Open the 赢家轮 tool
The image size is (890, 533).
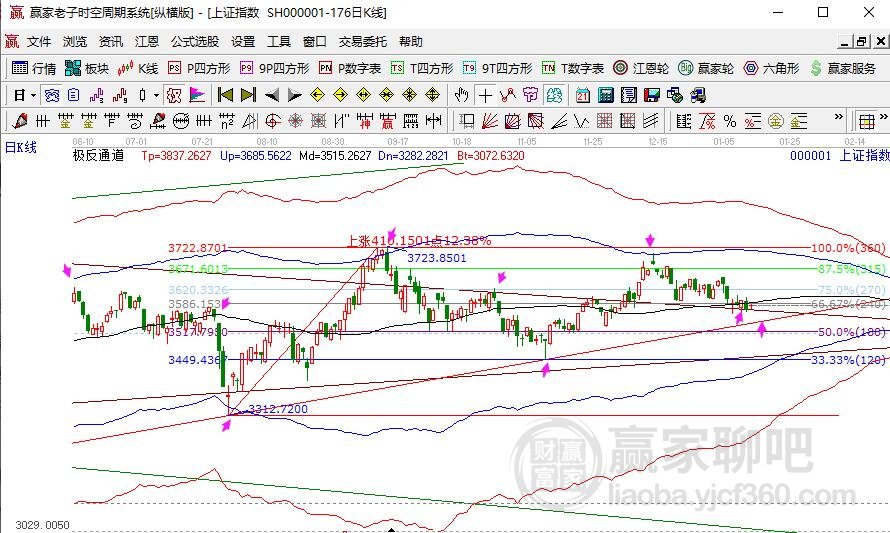tap(706, 68)
